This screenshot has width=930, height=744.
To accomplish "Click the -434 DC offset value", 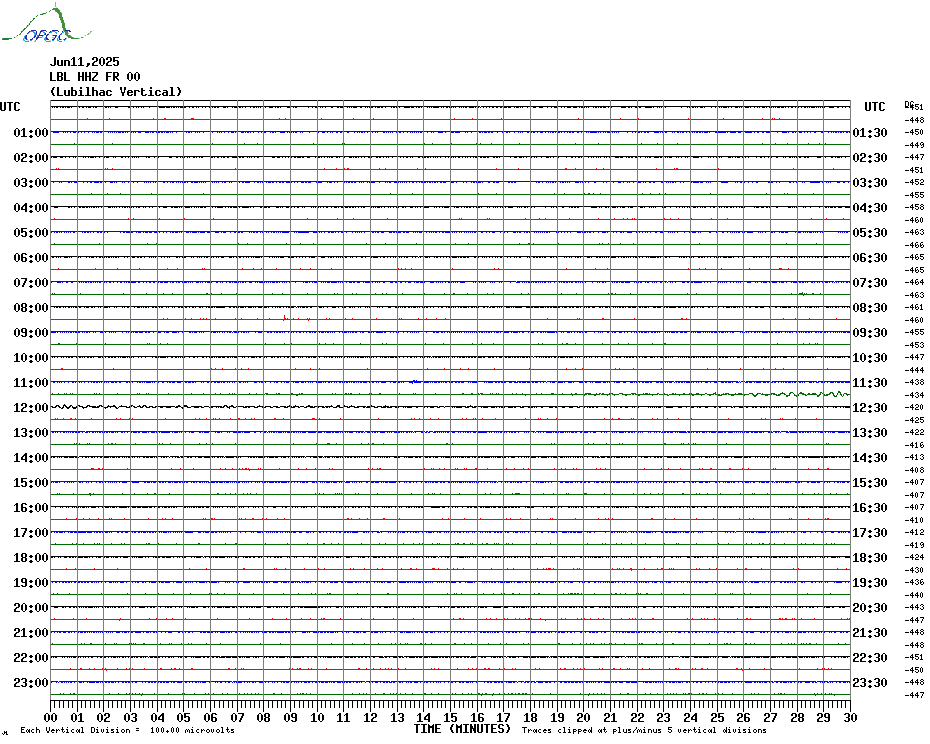I will click(914, 395).
